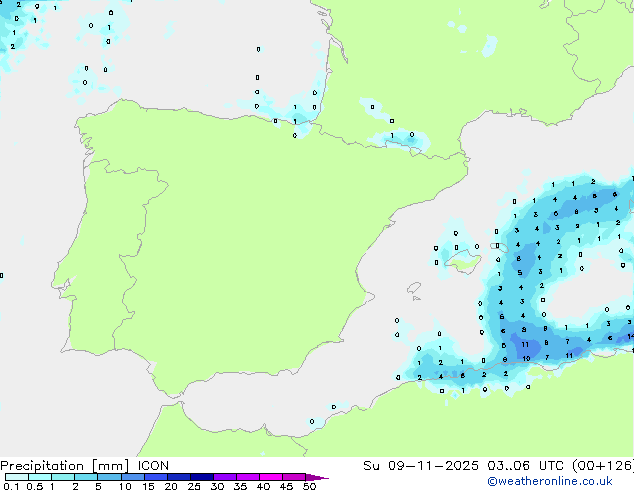The width and height of the screenshot is (634, 490).
Task: Click the 30–35 mm purple legend swatch
Action: tap(224, 477)
